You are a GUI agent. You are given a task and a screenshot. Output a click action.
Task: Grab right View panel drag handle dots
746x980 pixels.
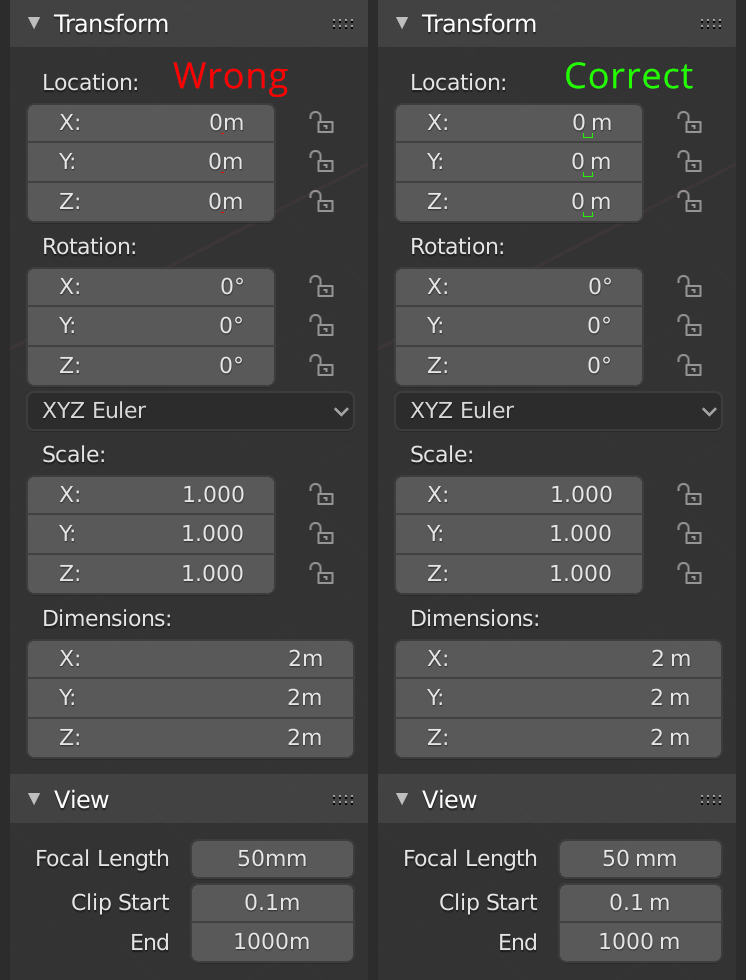coord(711,799)
